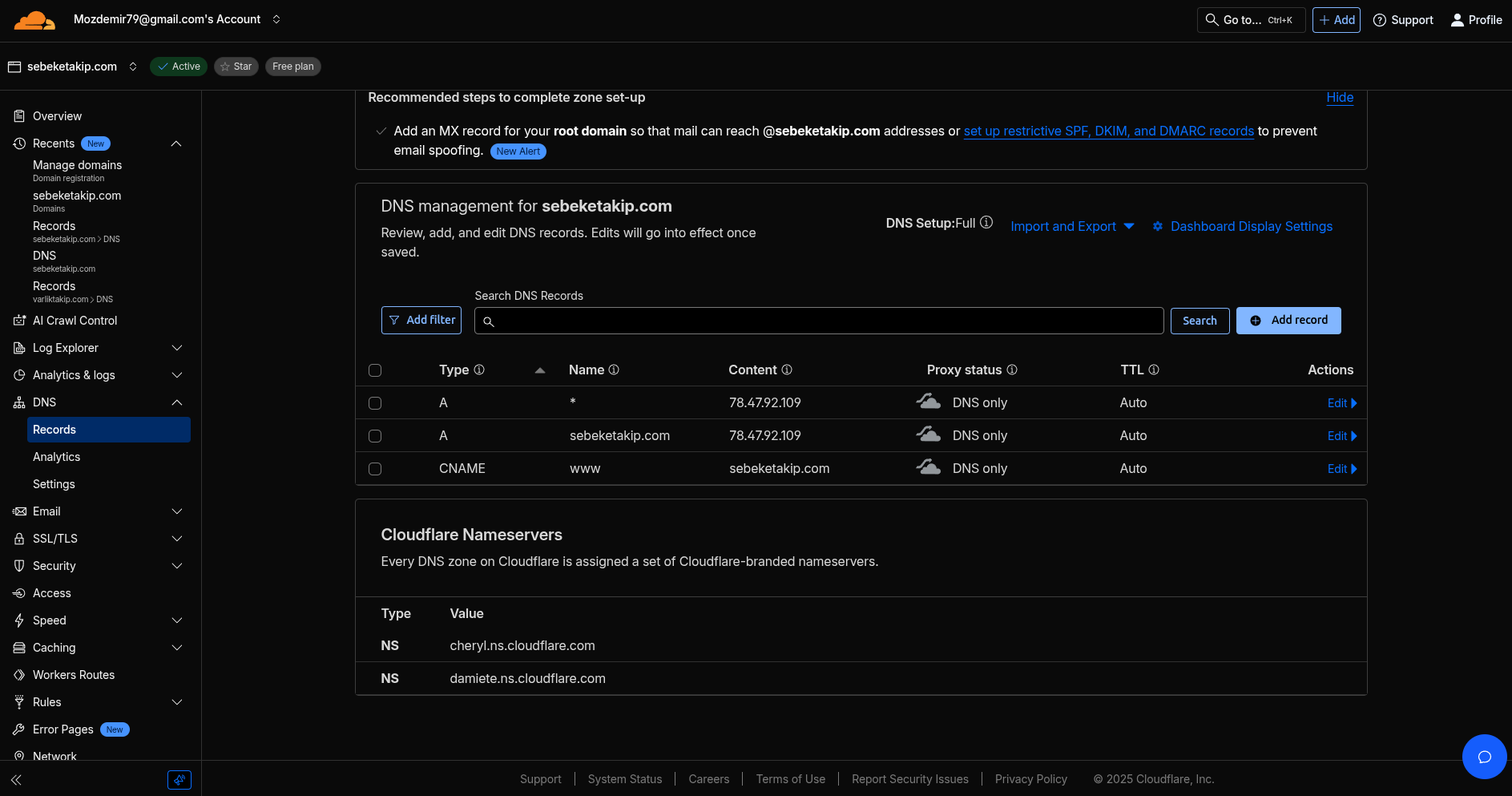Click the Cloudflare logo

tap(34, 20)
